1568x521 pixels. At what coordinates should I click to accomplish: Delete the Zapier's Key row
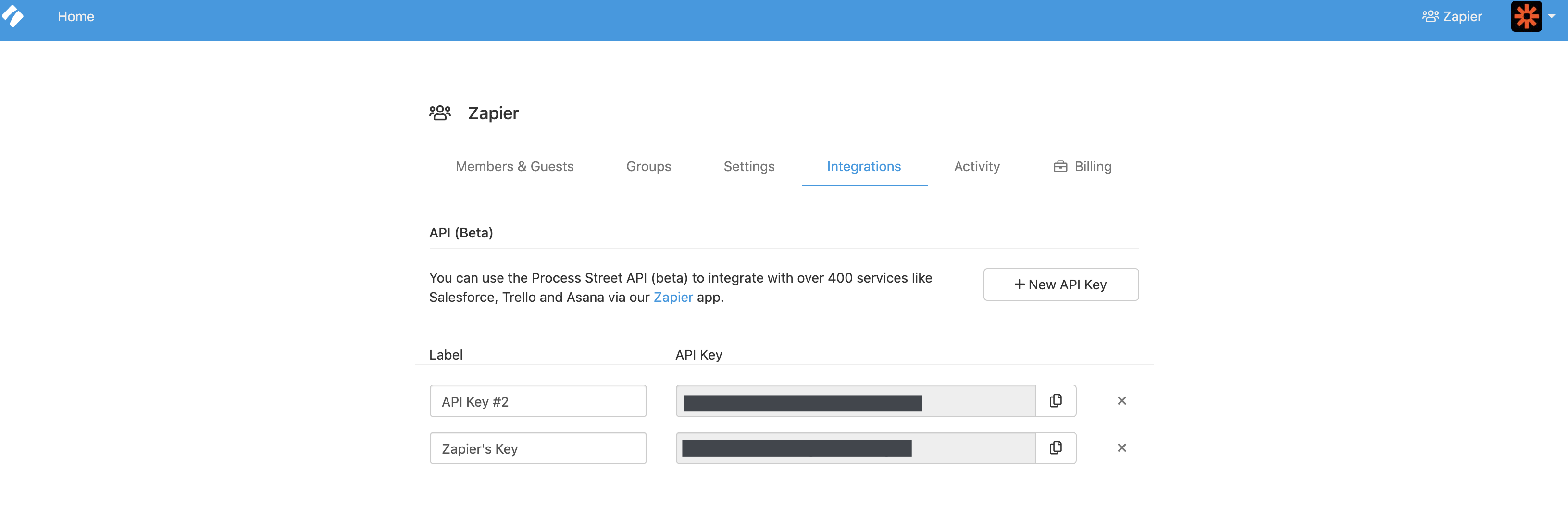coord(1121,448)
